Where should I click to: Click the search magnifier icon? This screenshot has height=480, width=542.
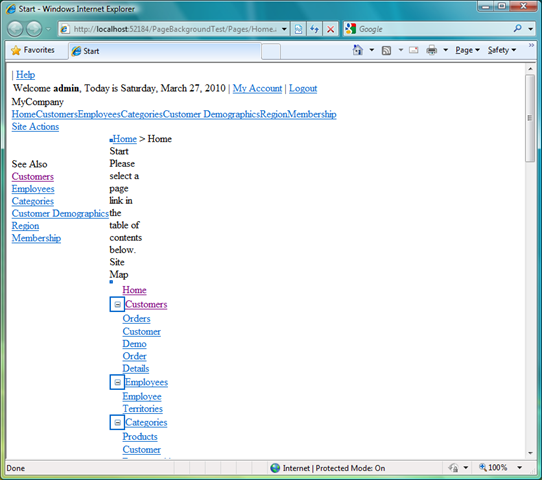[x=517, y=28]
